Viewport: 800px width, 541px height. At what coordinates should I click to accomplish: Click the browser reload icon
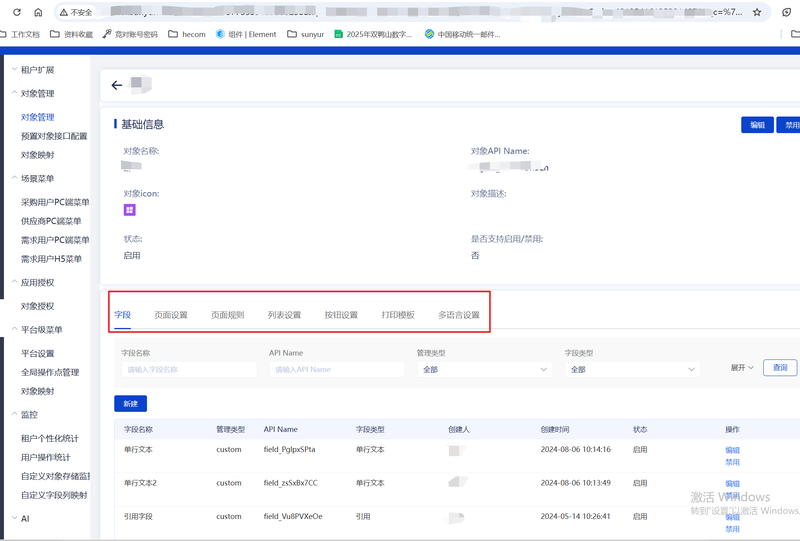coord(17,12)
